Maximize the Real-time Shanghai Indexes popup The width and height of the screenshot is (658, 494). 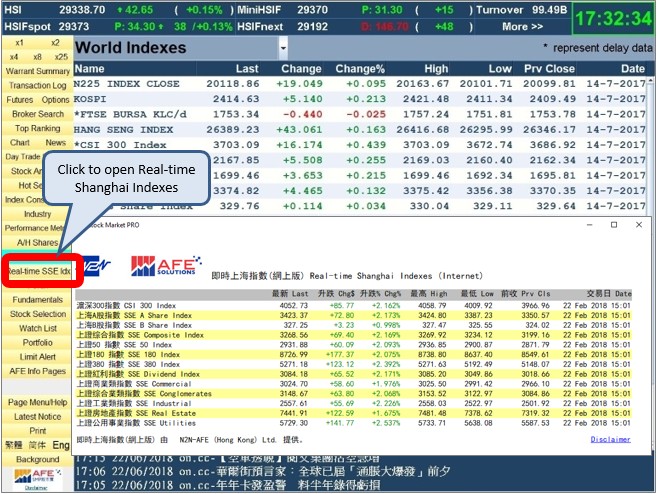(614, 225)
